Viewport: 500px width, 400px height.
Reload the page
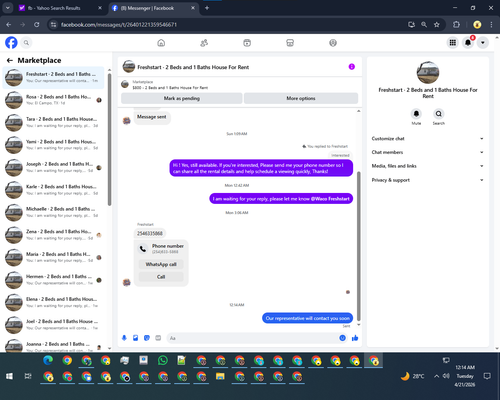[x=37, y=24]
